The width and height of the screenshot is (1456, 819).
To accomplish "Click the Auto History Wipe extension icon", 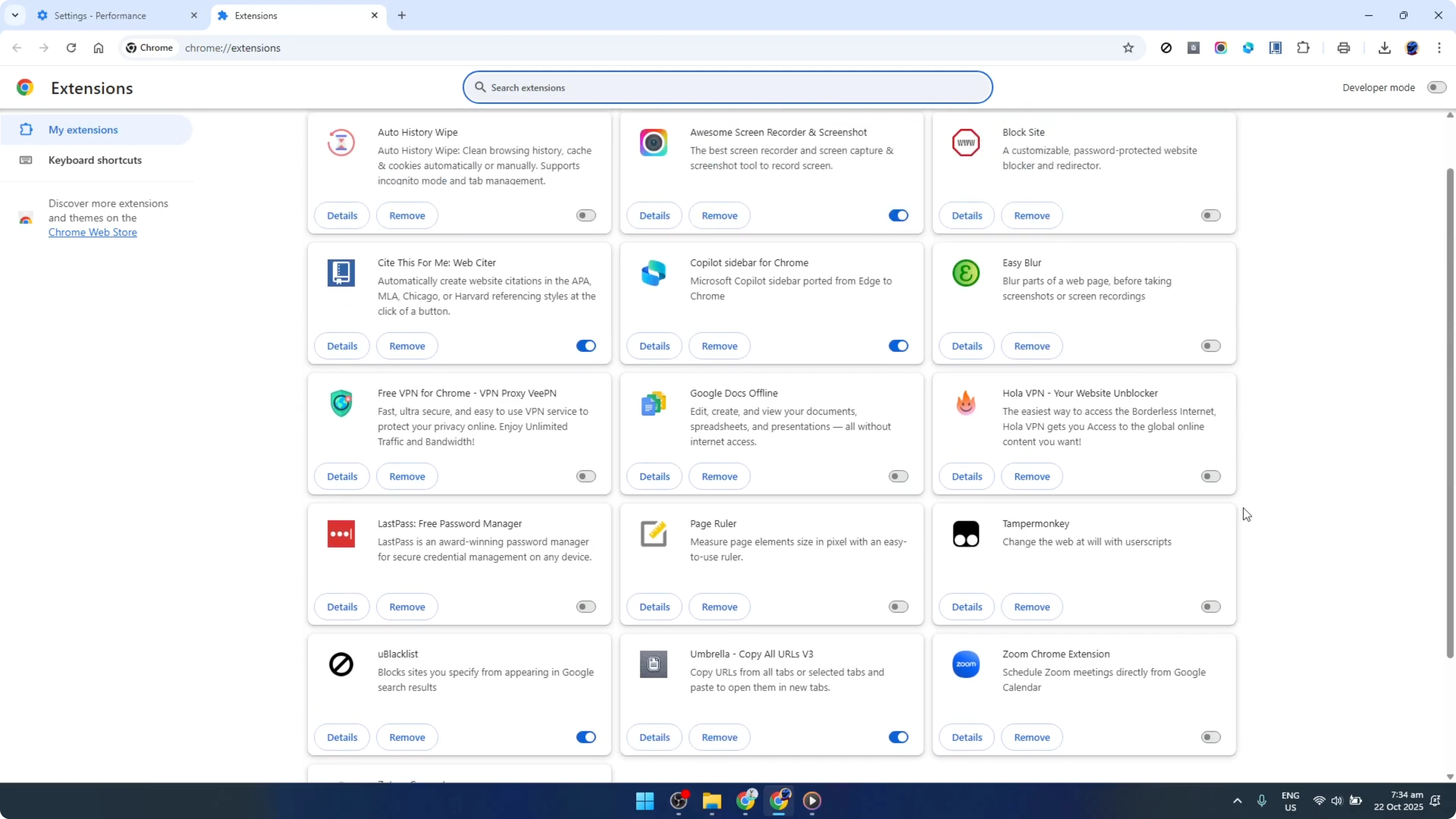I will pos(341,142).
